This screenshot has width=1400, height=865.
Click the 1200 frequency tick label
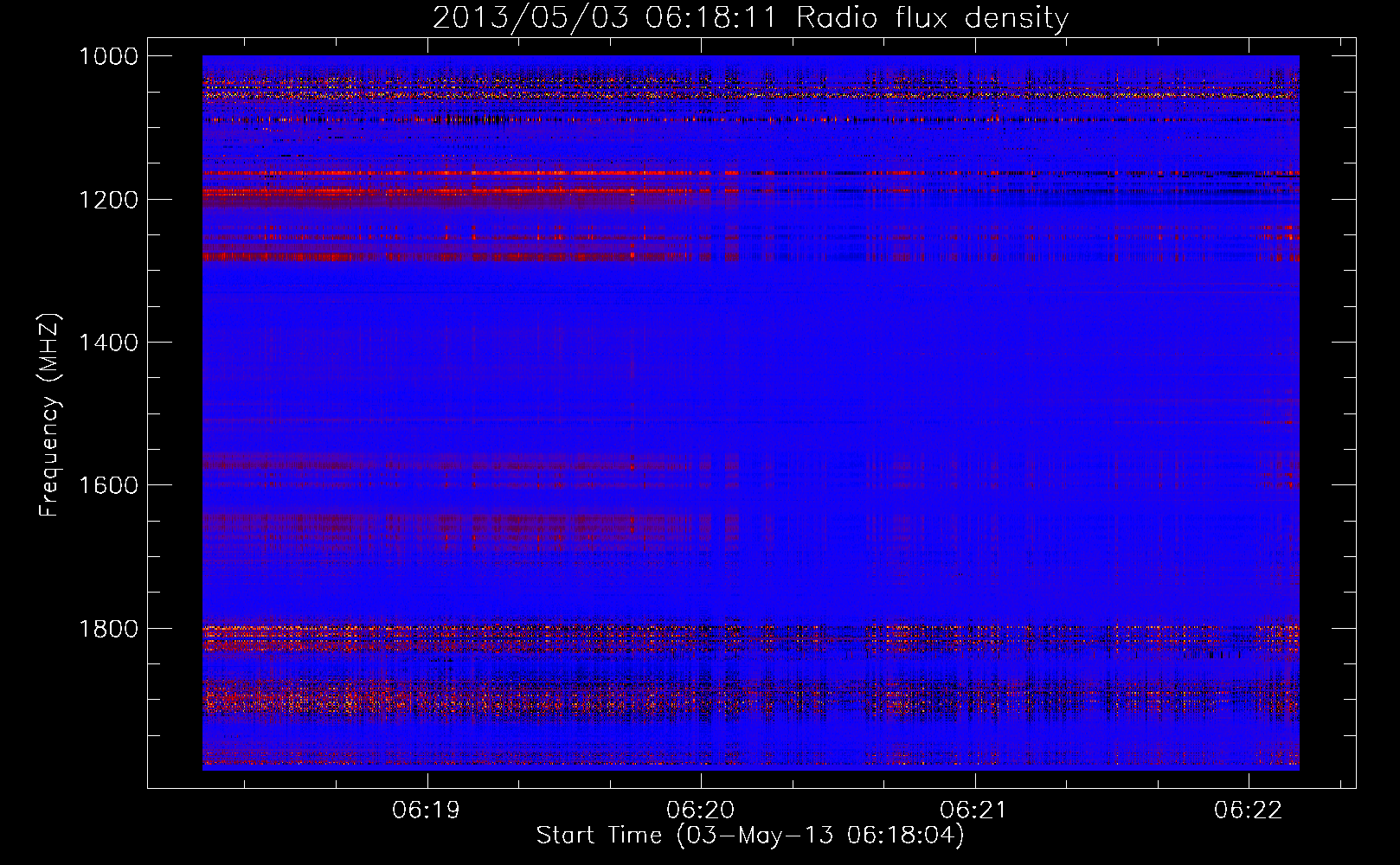coord(108,200)
